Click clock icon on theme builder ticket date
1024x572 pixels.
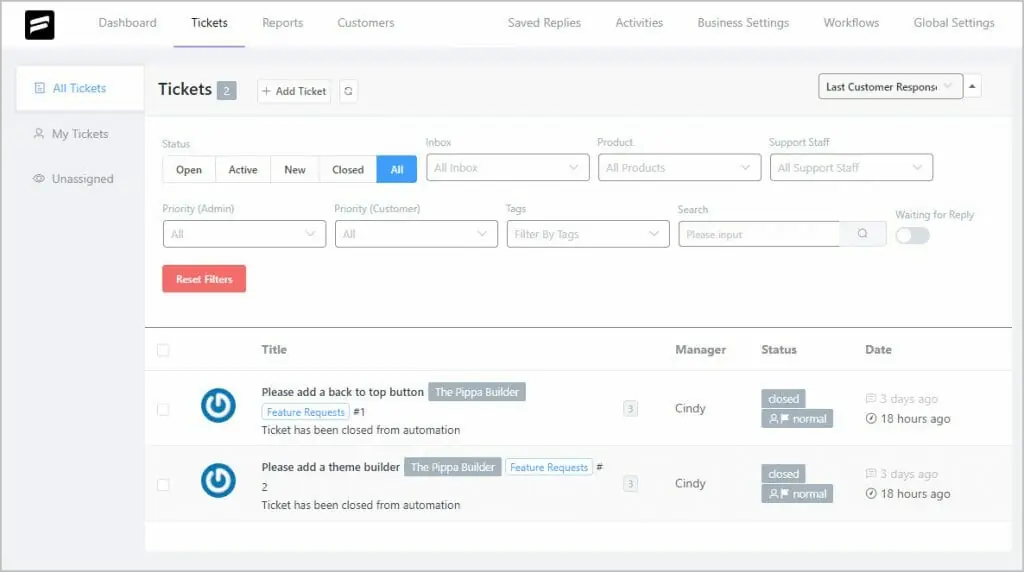[x=871, y=494]
